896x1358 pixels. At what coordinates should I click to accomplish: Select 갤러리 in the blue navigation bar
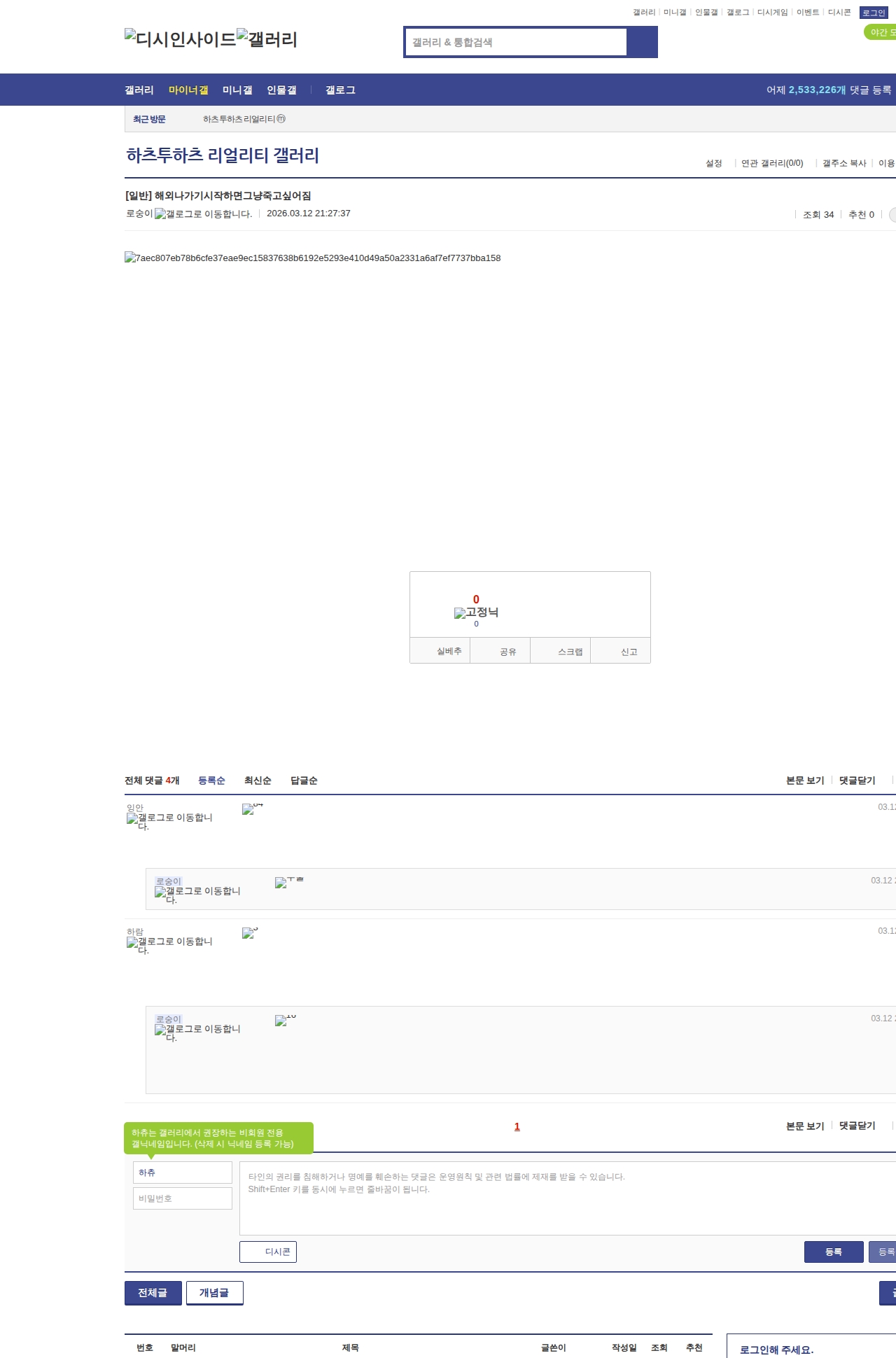(x=139, y=90)
